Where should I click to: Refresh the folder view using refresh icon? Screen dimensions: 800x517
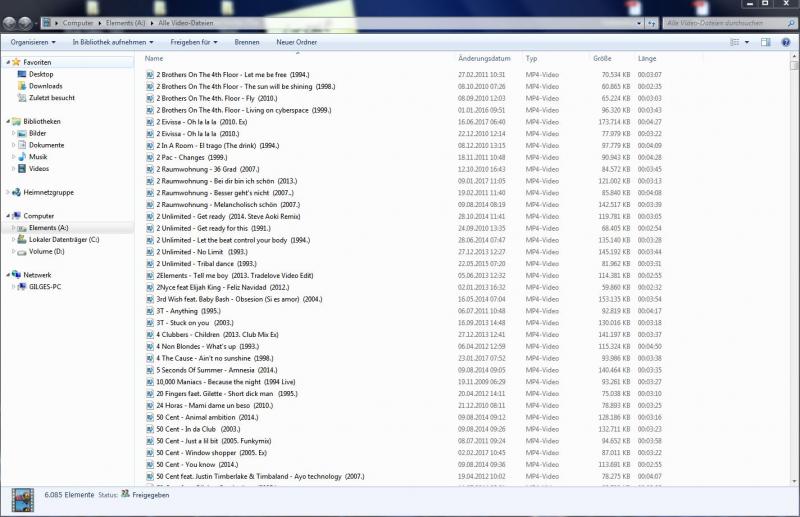point(652,23)
